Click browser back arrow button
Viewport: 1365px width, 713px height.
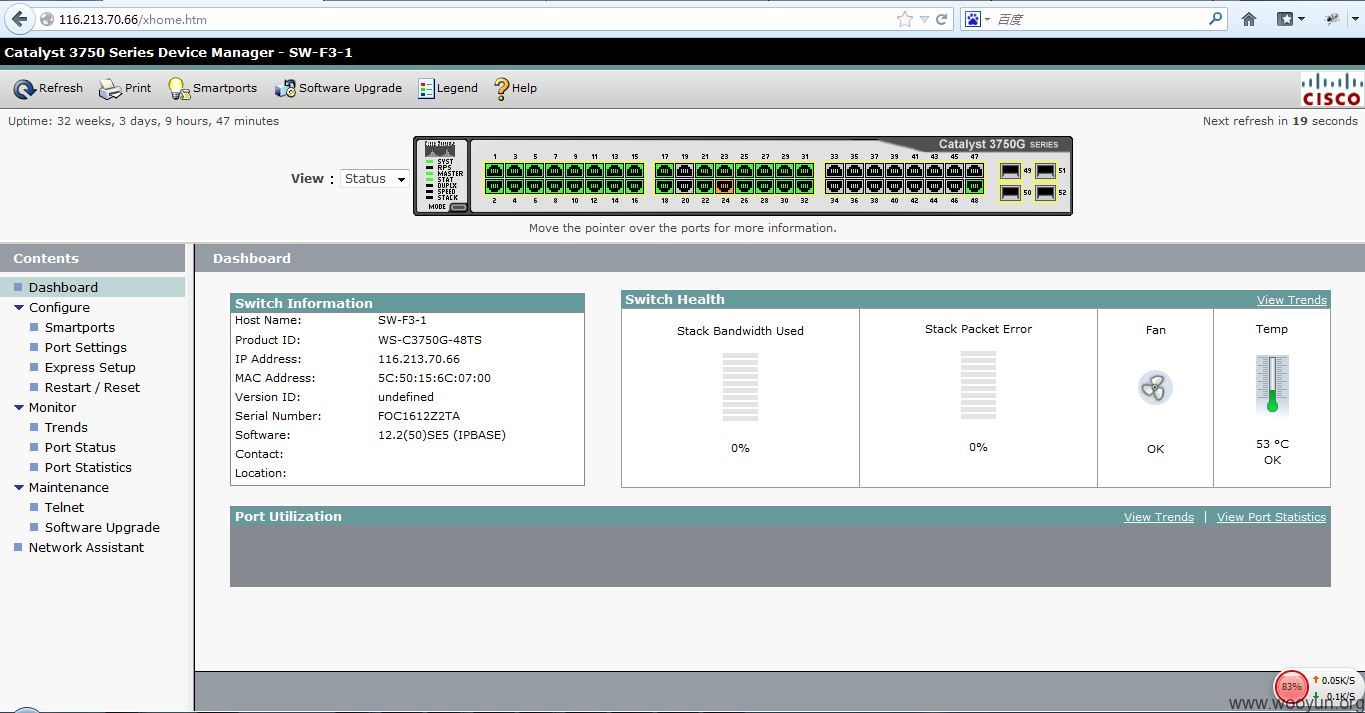click(x=20, y=19)
